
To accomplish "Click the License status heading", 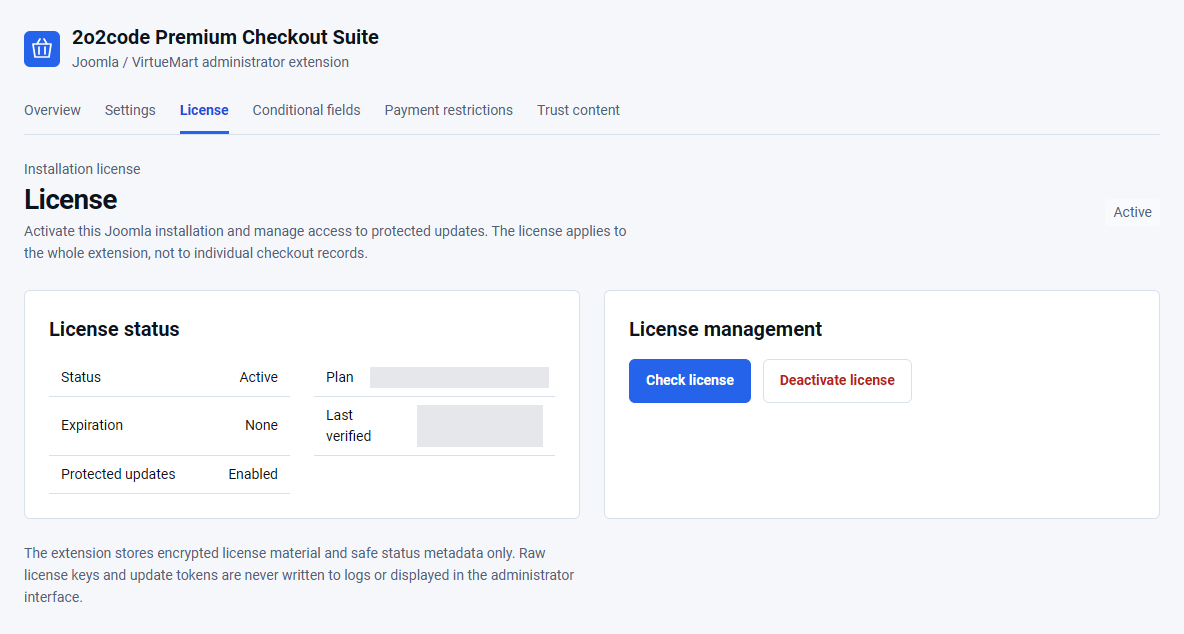I will pos(114,329).
